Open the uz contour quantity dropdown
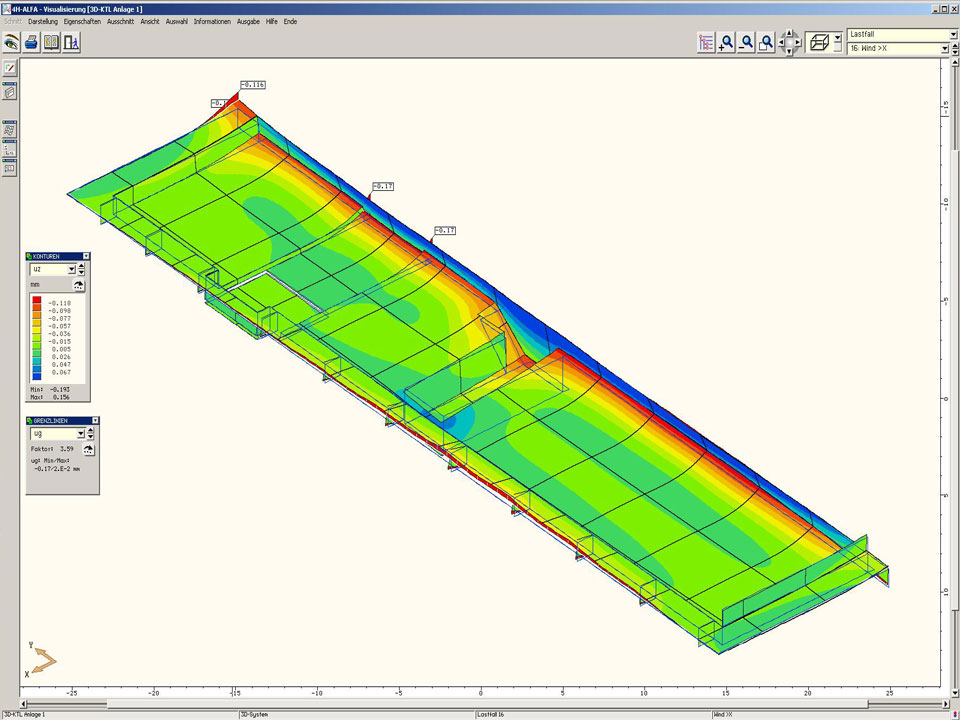Viewport: 960px width, 720px height. click(71, 269)
